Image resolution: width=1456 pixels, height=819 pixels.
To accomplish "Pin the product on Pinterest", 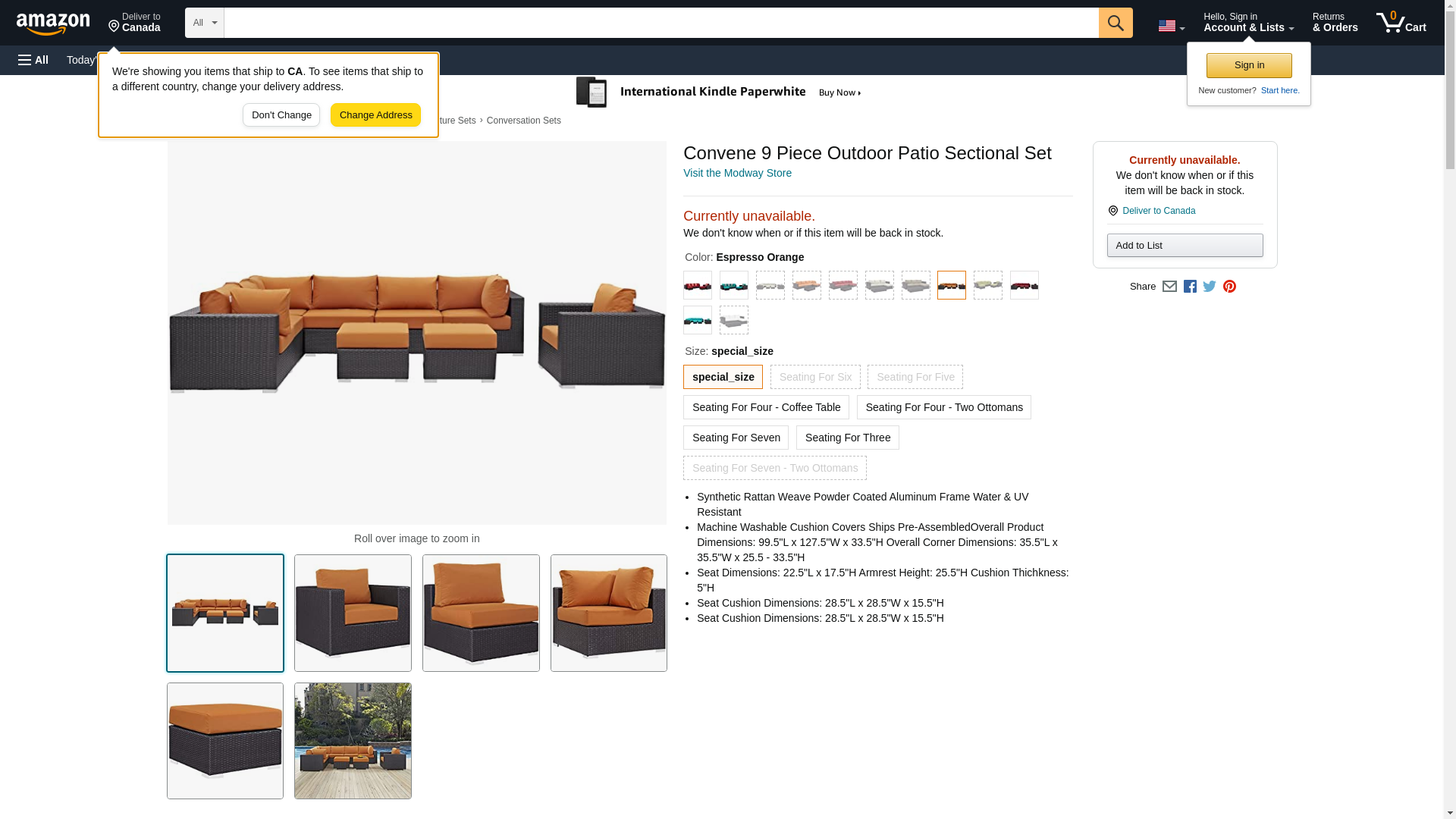I will [x=1229, y=287].
